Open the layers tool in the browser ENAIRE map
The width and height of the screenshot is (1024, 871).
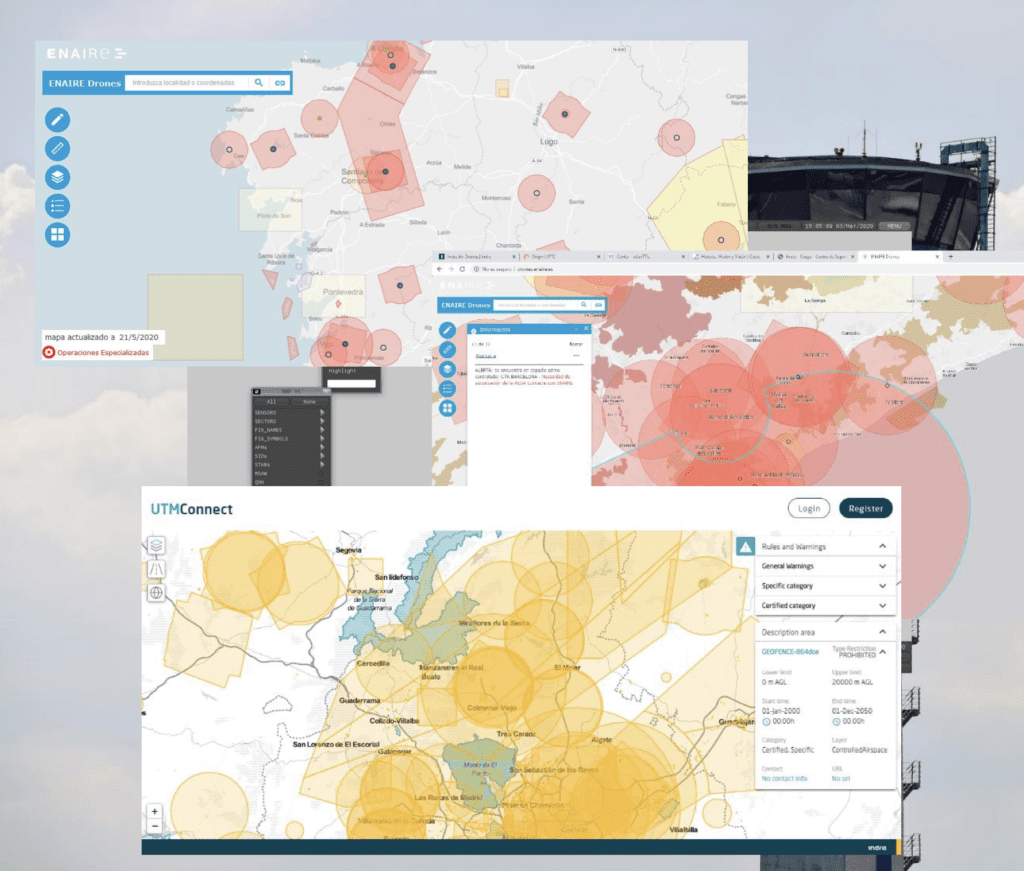coord(447,369)
